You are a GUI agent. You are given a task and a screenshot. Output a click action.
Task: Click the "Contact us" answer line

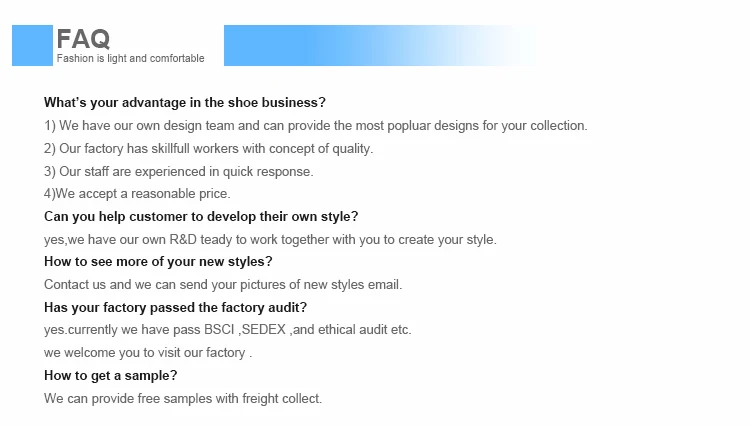(x=222, y=285)
